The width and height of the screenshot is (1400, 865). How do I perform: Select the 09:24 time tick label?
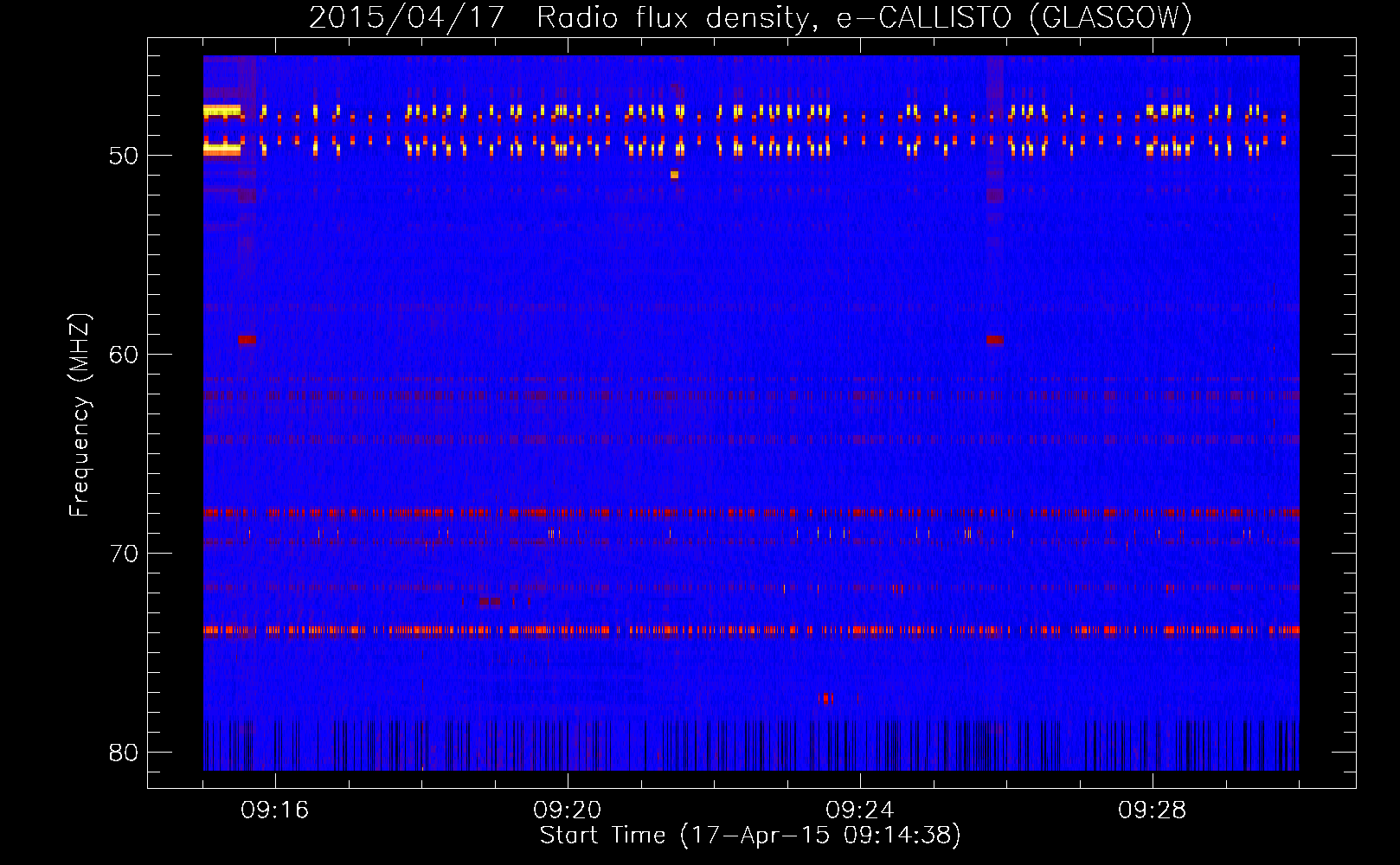point(859,810)
